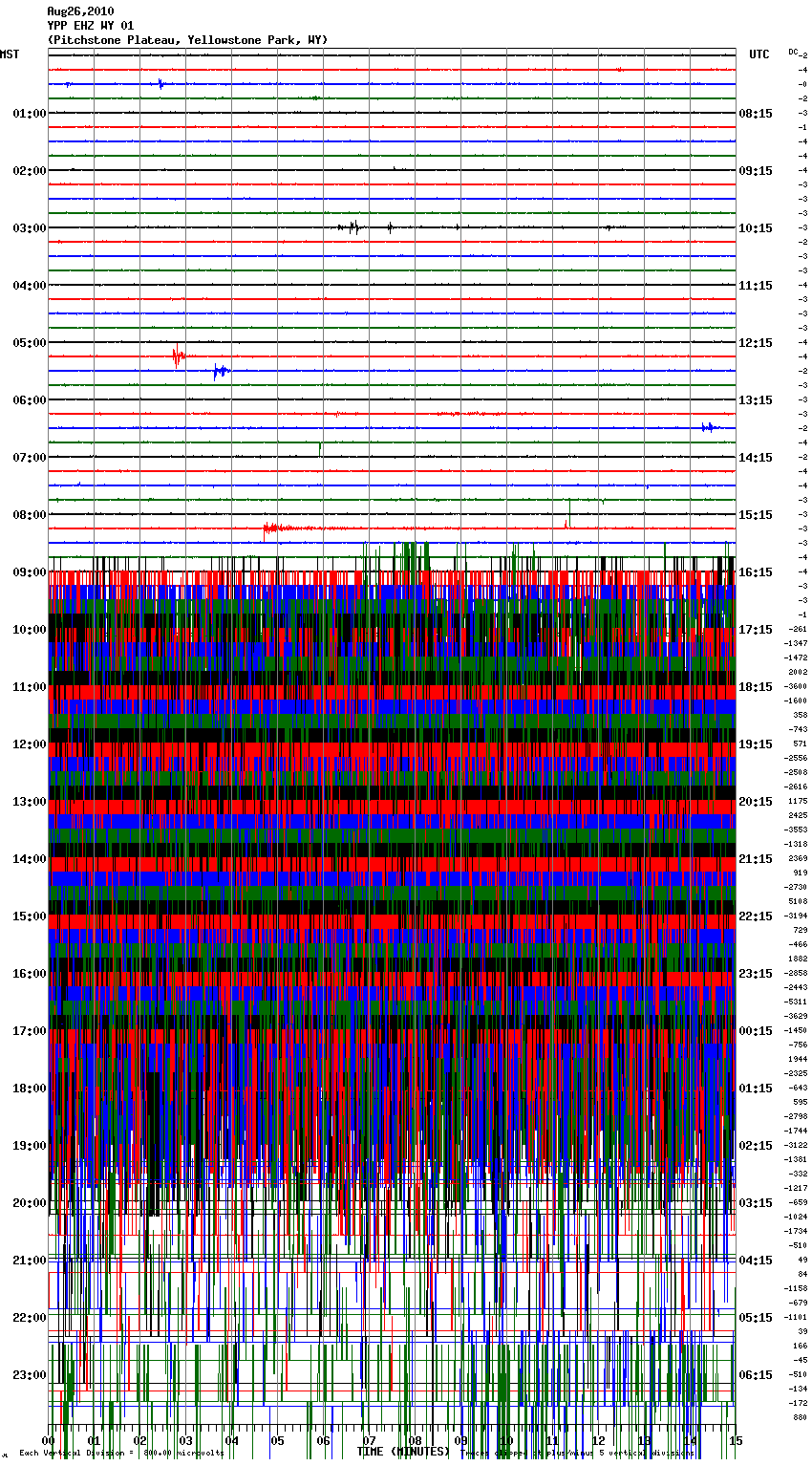Select the 08:00 MST time label
Screen dimensions: 812x1466
tap(30, 515)
